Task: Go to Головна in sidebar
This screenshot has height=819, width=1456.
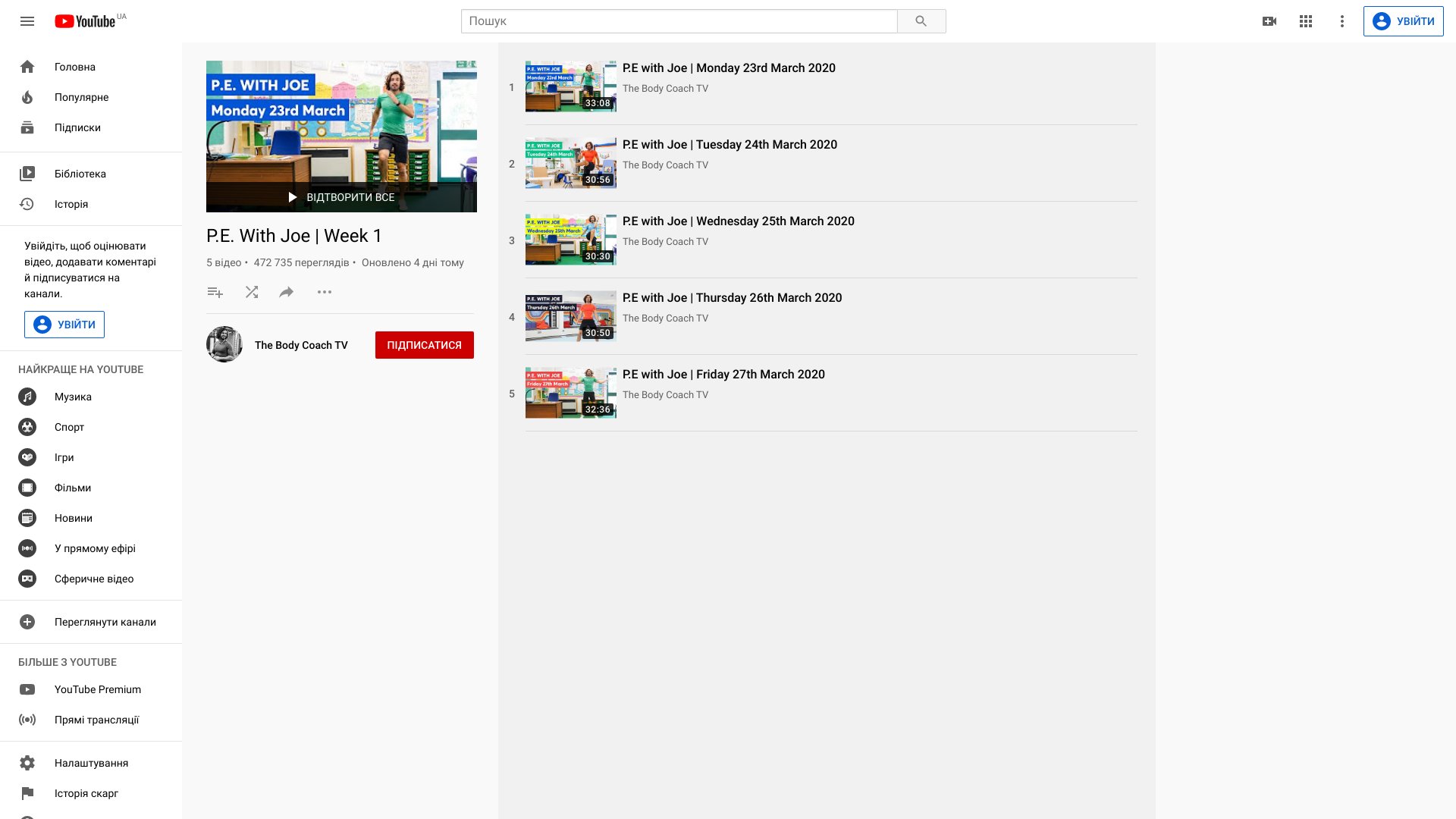Action: click(91, 67)
